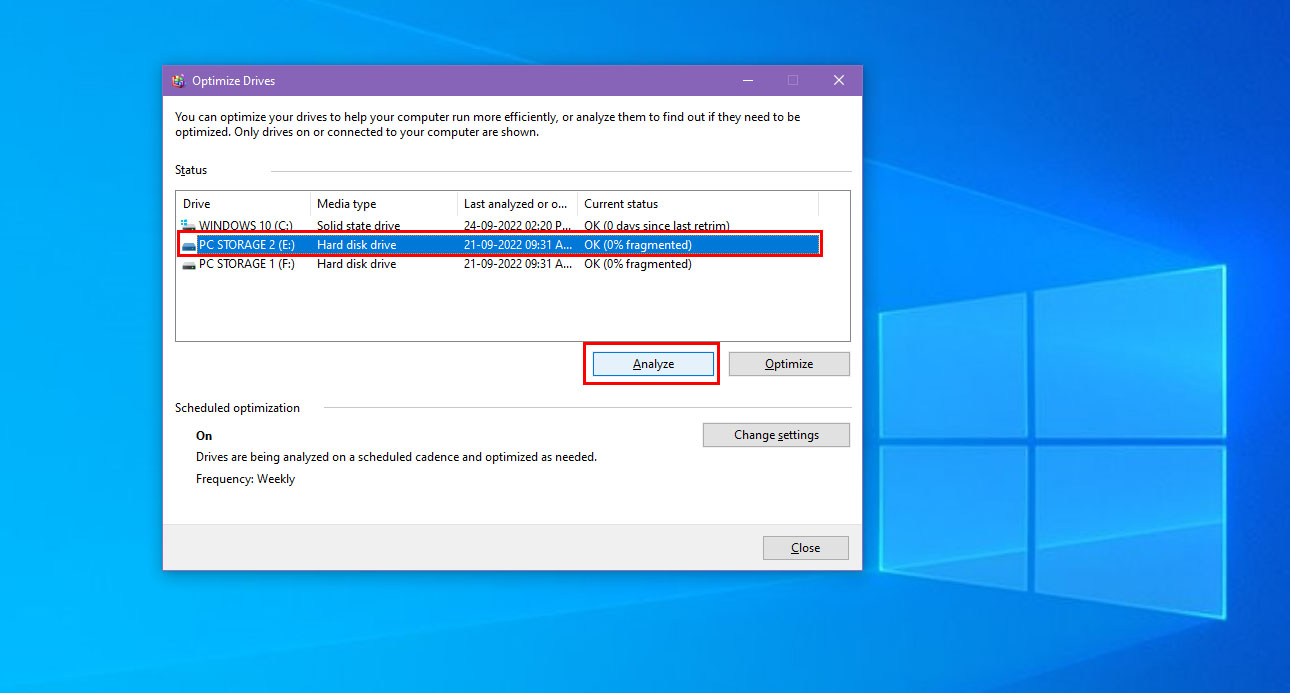The height and width of the screenshot is (693, 1290).
Task: Click Solid state drive media type cell
Action: 358,226
